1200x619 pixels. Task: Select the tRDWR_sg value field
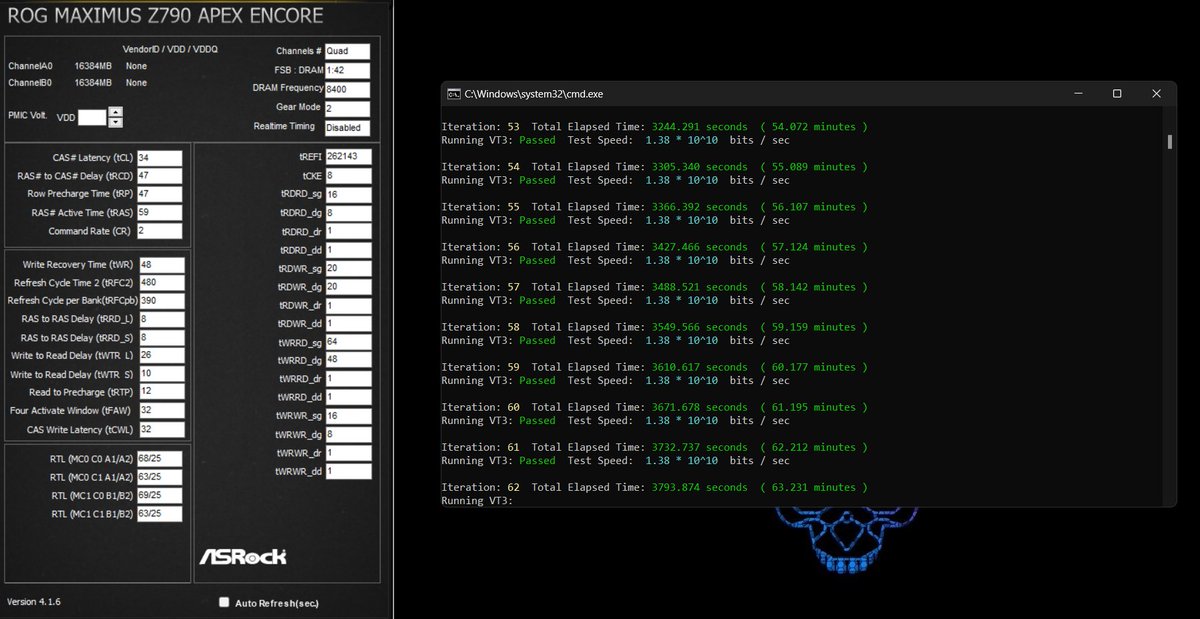pos(347,269)
